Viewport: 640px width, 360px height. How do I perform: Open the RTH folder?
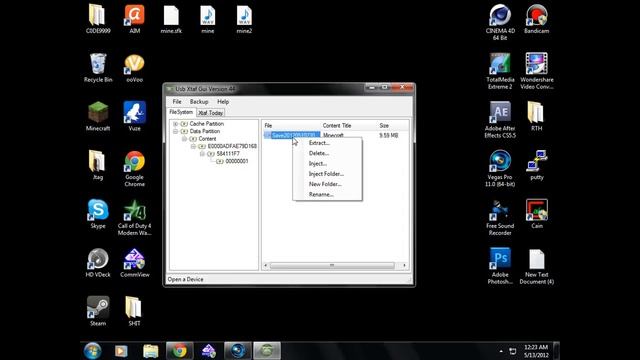tap(536, 116)
